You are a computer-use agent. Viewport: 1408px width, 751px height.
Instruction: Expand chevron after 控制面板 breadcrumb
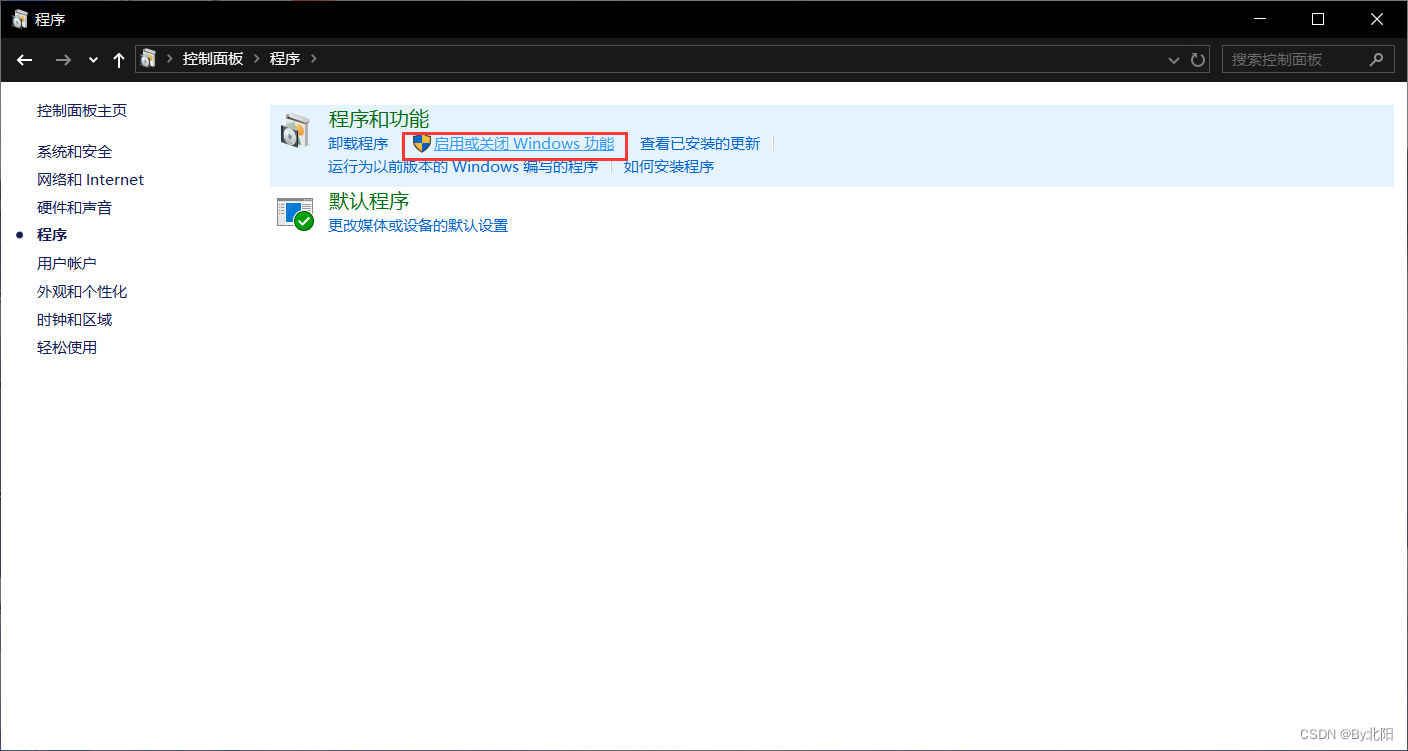[x=257, y=59]
